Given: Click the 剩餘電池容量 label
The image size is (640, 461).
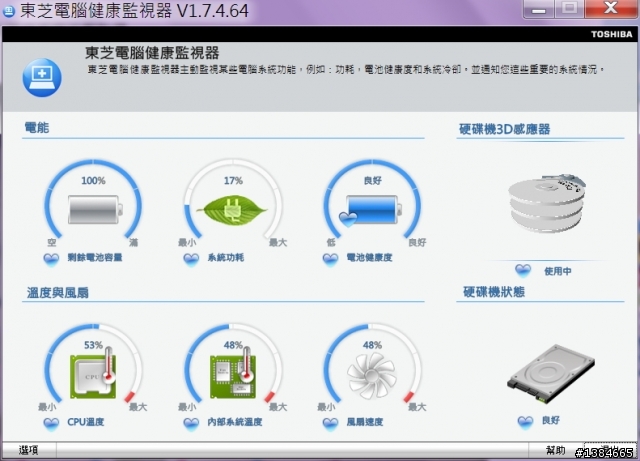Looking at the screenshot, I should 95,258.
